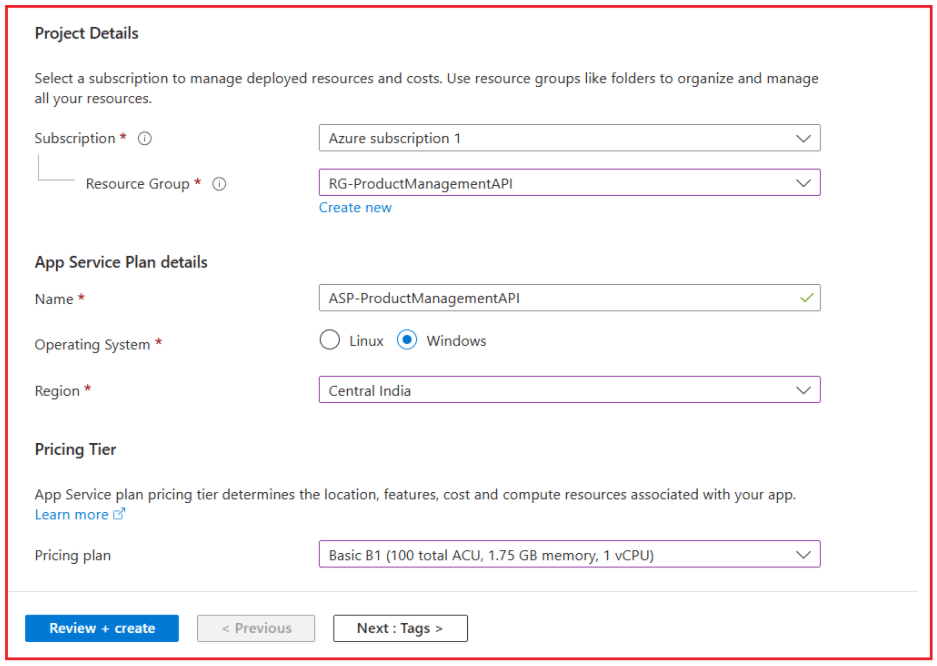
Task: Click the Resource Group info icon
Action: click(219, 184)
